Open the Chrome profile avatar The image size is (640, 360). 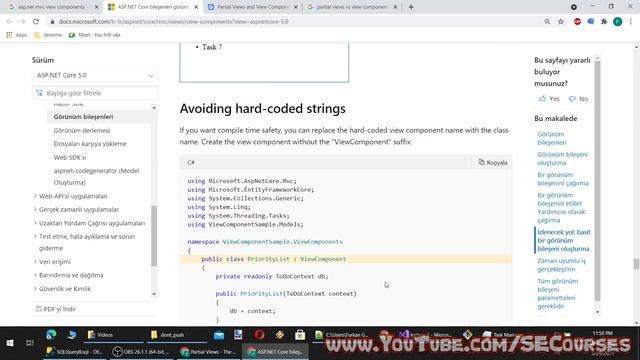point(618,21)
